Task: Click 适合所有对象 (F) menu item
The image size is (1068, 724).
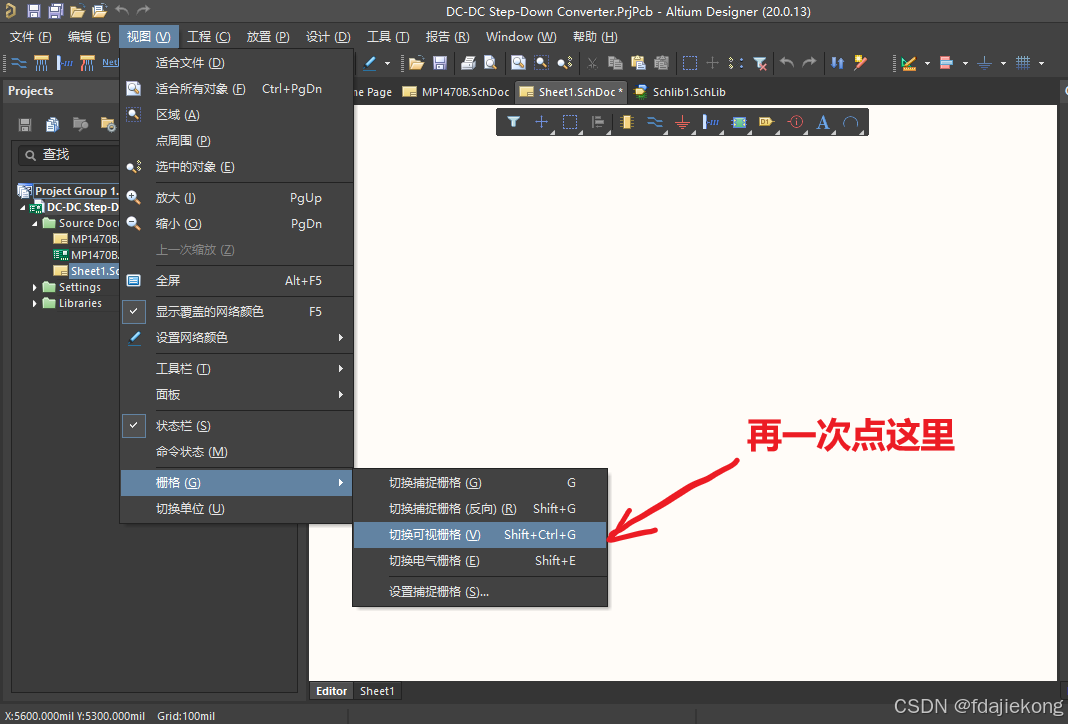Action: (236, 89)
